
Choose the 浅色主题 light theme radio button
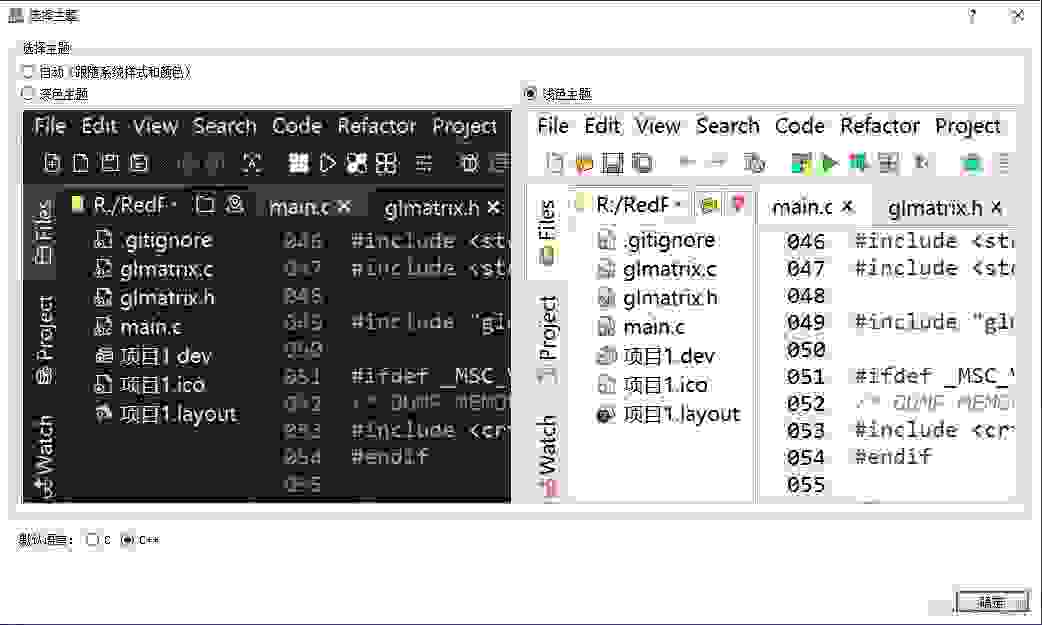tap(530, 94)
